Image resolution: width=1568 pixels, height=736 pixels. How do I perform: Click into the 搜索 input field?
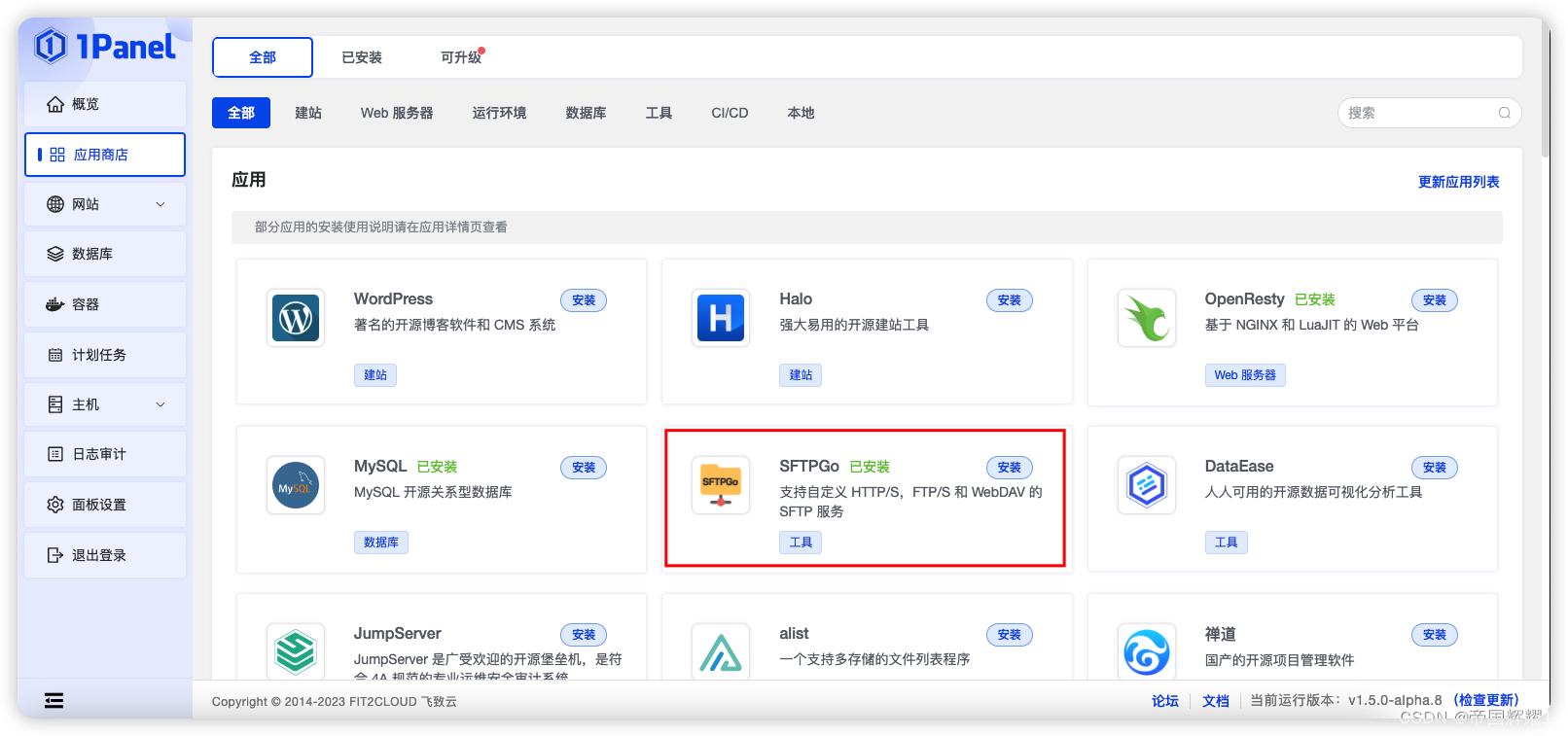[x=1429, y=113]
